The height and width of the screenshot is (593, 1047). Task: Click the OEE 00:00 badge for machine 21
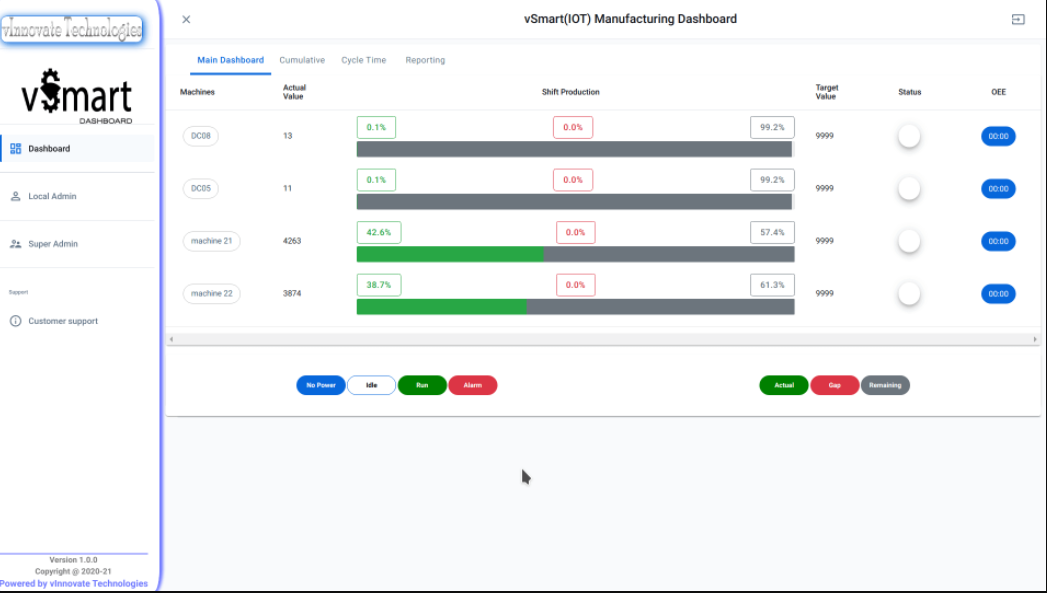[998, 241]
